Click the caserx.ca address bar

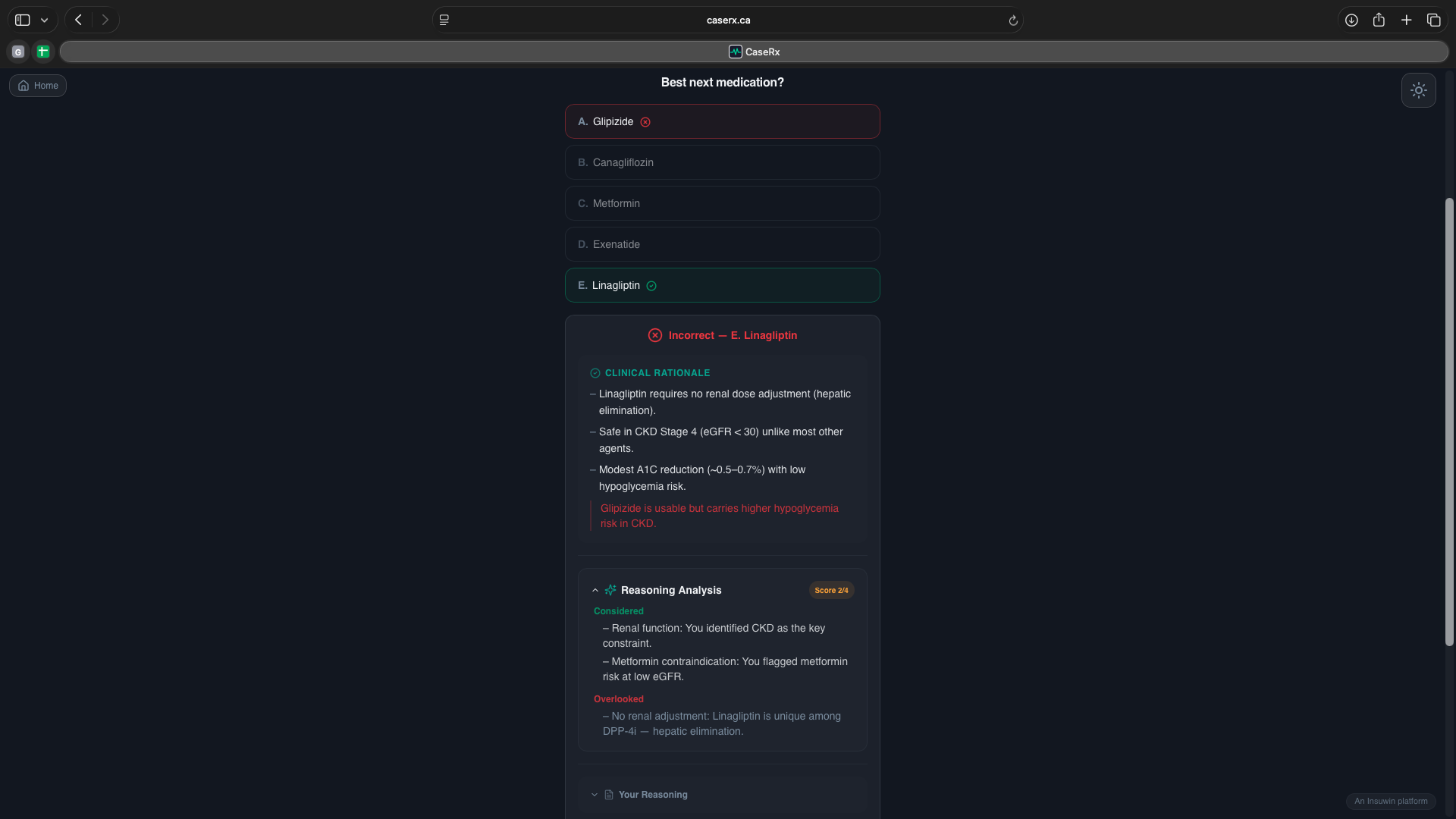coord(728,20)
